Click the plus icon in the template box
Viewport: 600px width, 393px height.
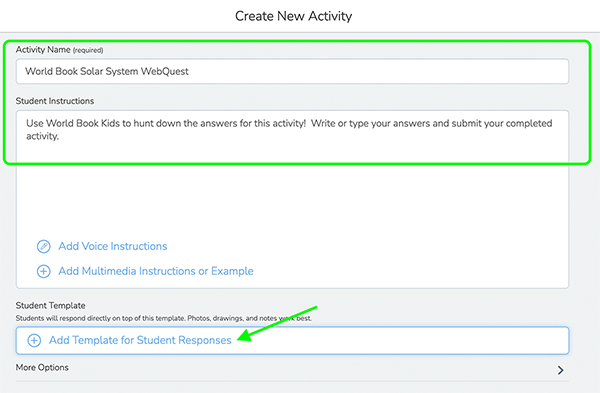(x=34, y=340)
